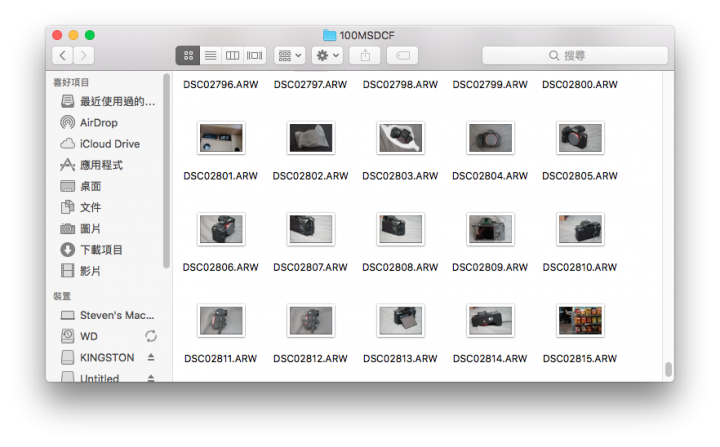The image size is (720, 447).
Task: Click the WD drive sync icon
Action: coord(151,336)
